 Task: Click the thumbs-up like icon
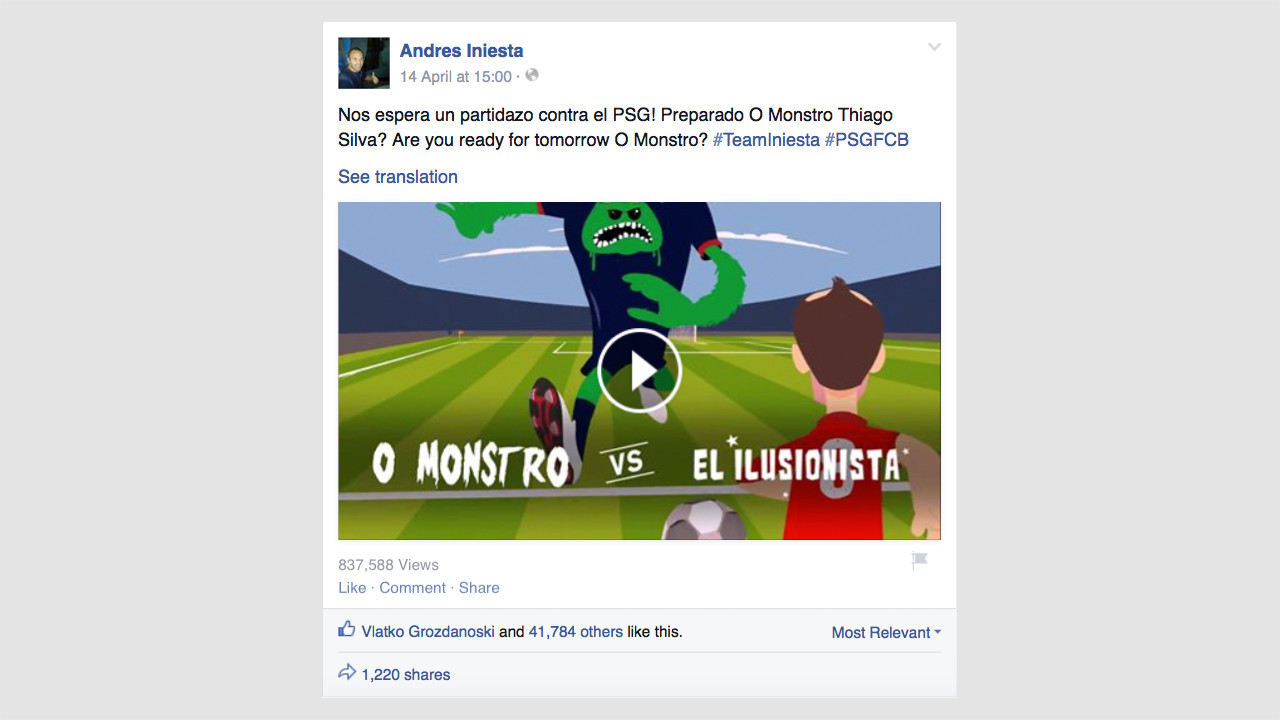(347, 630)
